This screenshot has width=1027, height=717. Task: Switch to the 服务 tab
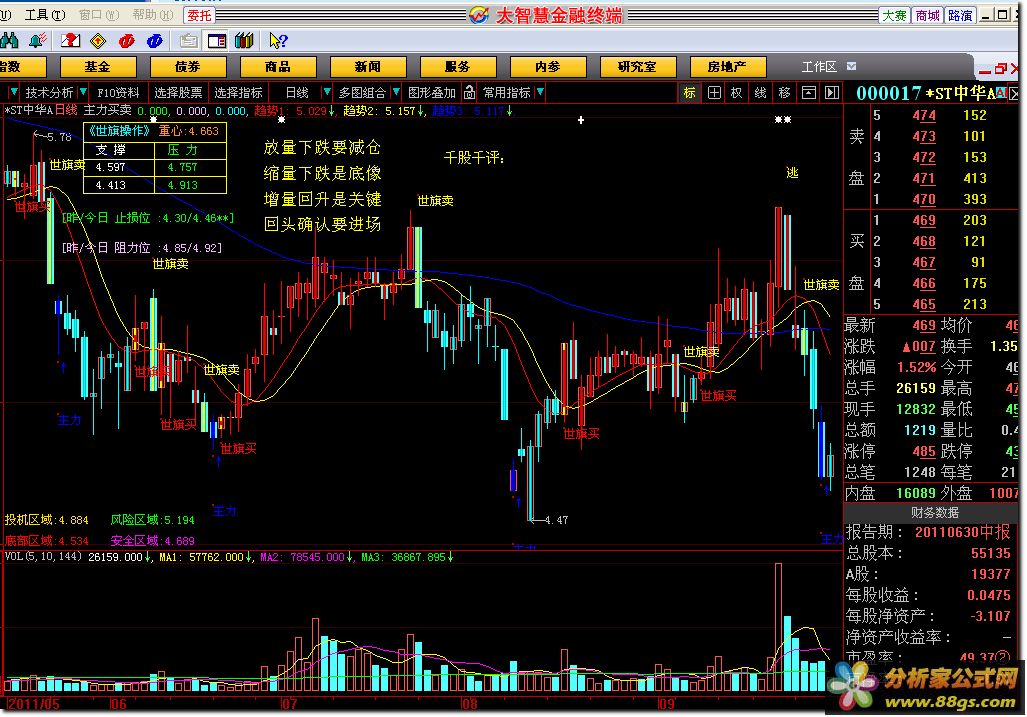(x=458, y=66)
